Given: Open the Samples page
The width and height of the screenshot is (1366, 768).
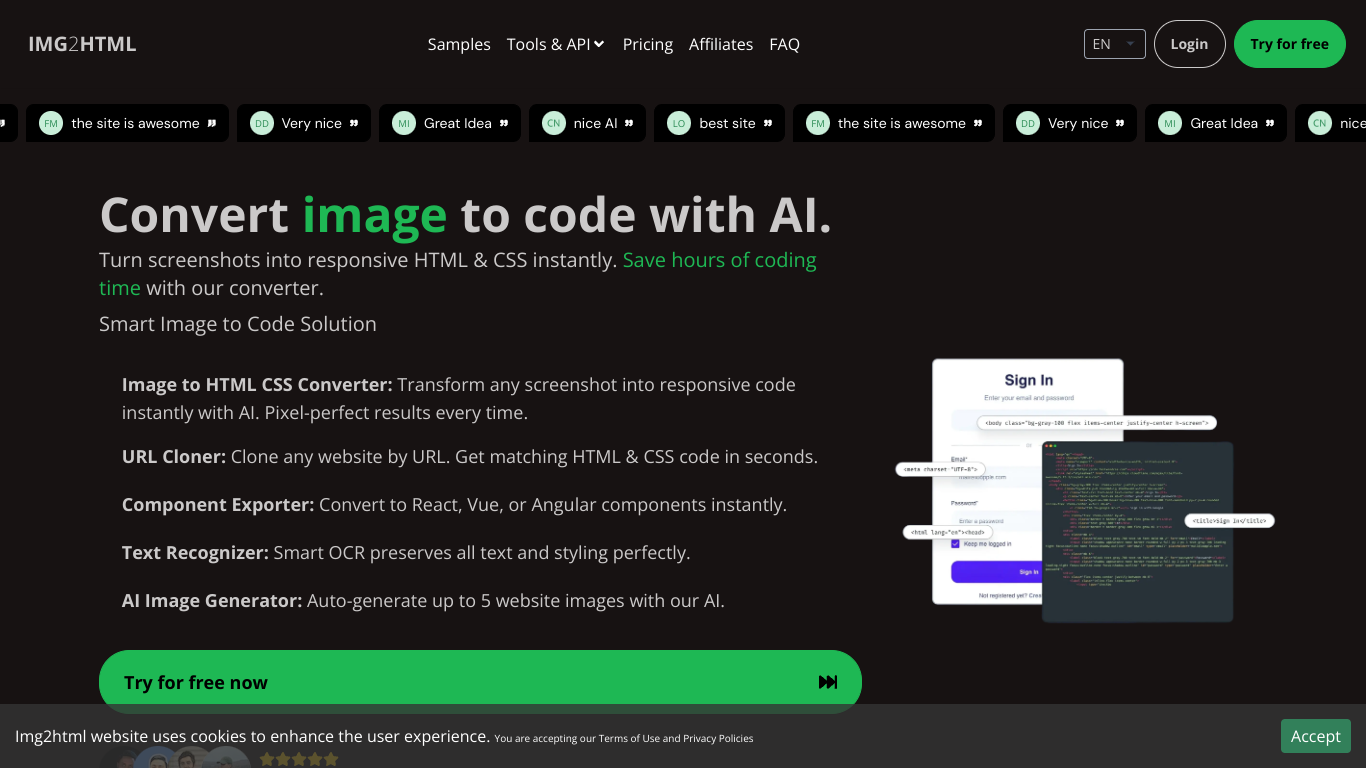Looking at the screenshot, I should click(459, 44).
